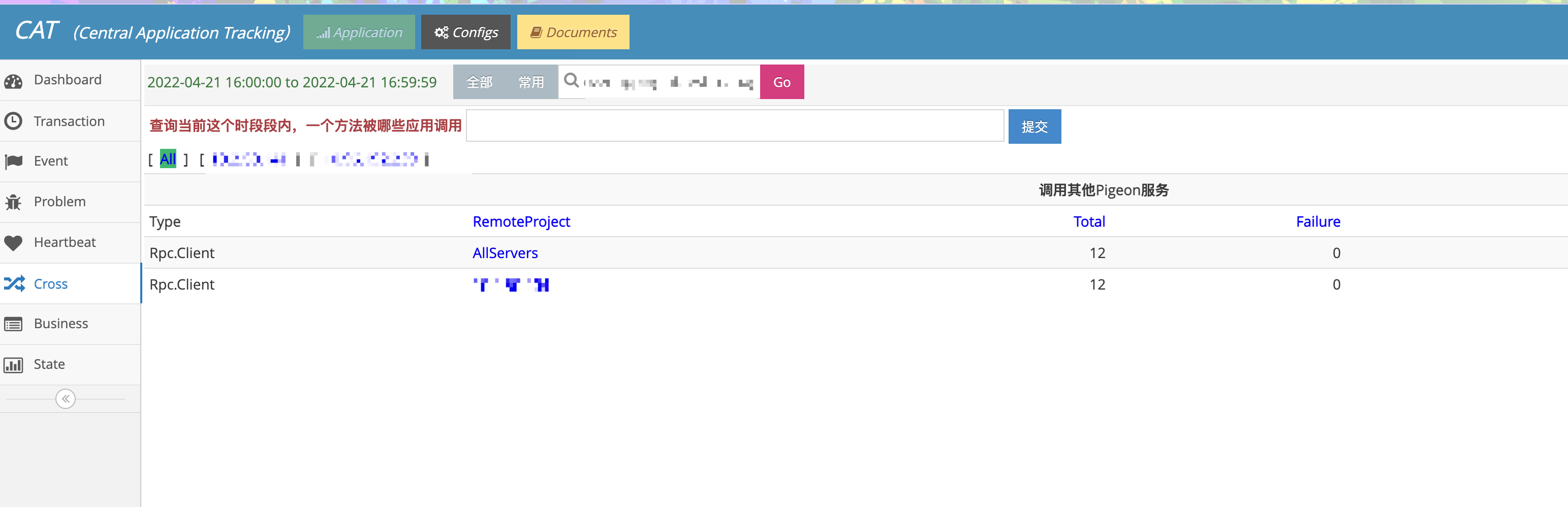
Task: Select the 全部 filter button
Action: 479,82
